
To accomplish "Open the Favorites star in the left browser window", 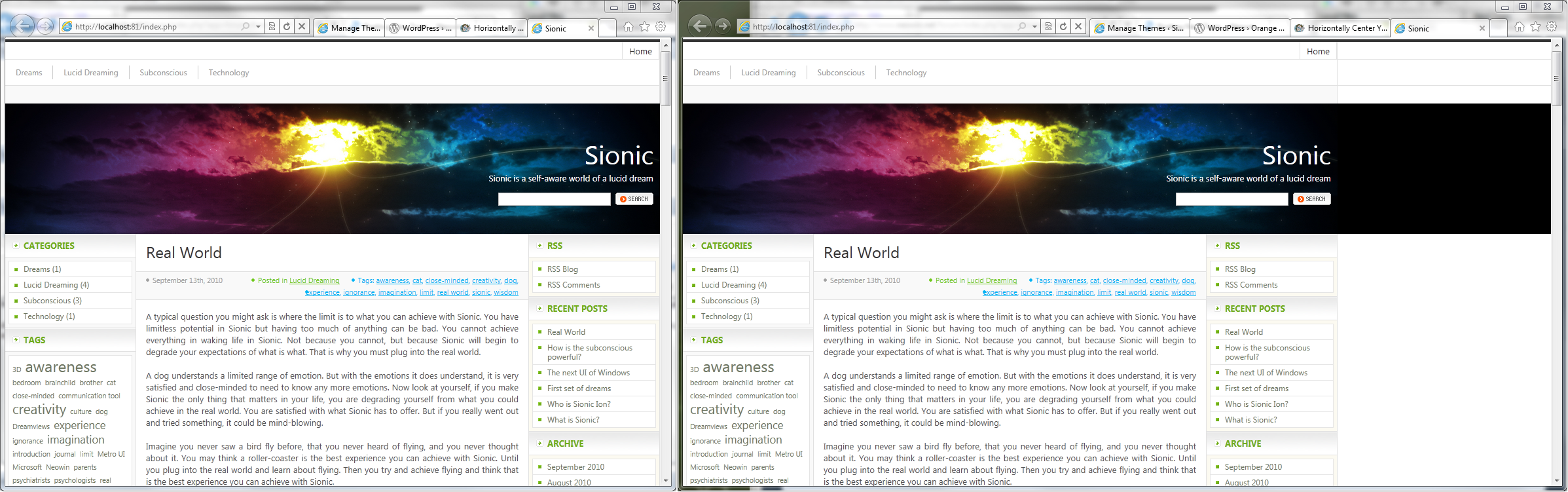I will [645, 27].
